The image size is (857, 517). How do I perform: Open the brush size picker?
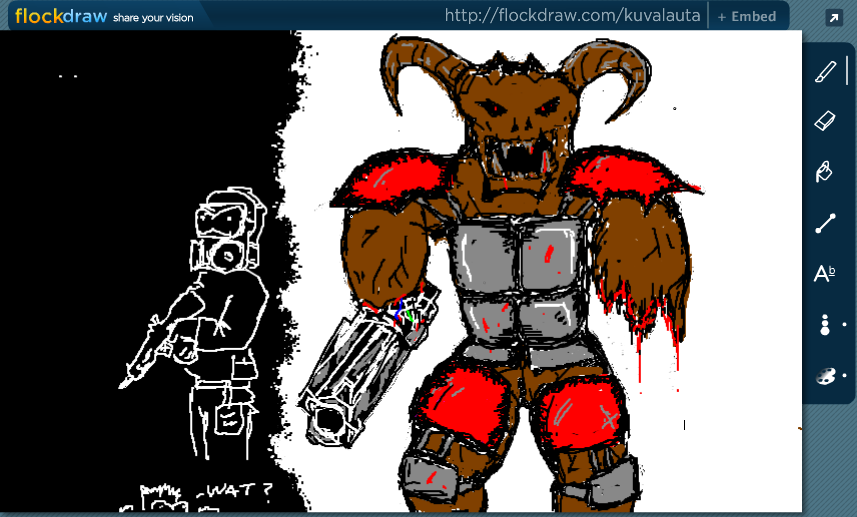825,325
